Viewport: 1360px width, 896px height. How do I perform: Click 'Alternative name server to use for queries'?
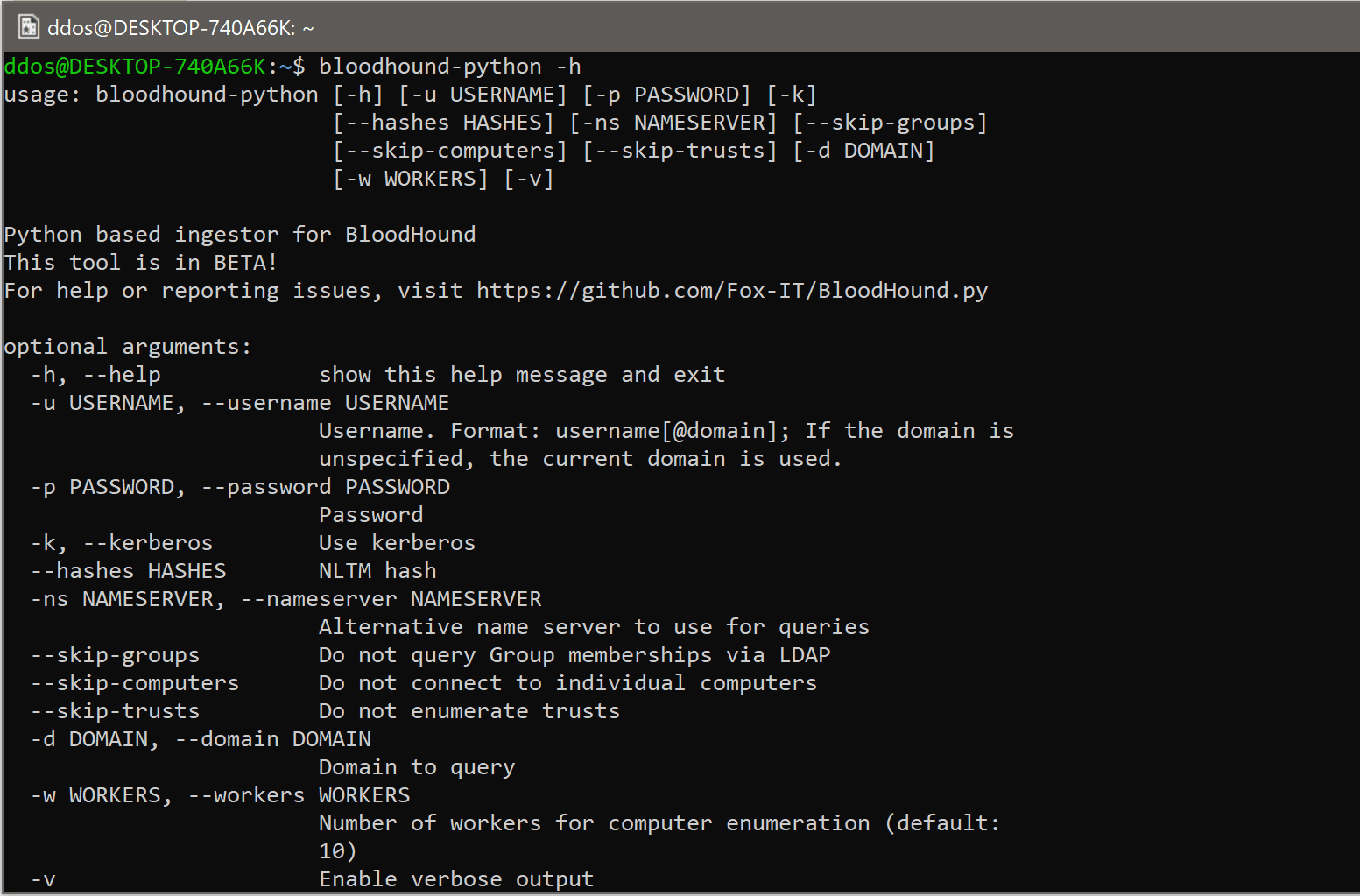[x=595, y=627]
